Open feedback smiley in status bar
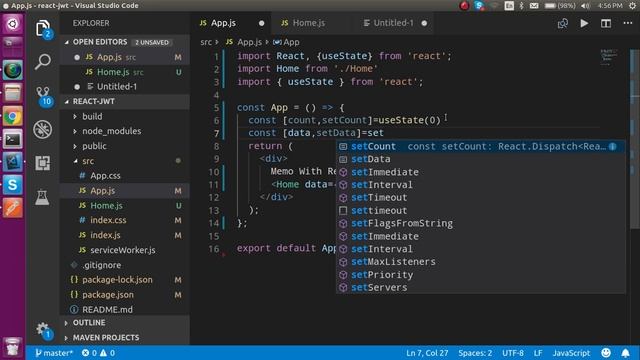The height and width of the screenshot is (360, 640). (x=606, y=353)
